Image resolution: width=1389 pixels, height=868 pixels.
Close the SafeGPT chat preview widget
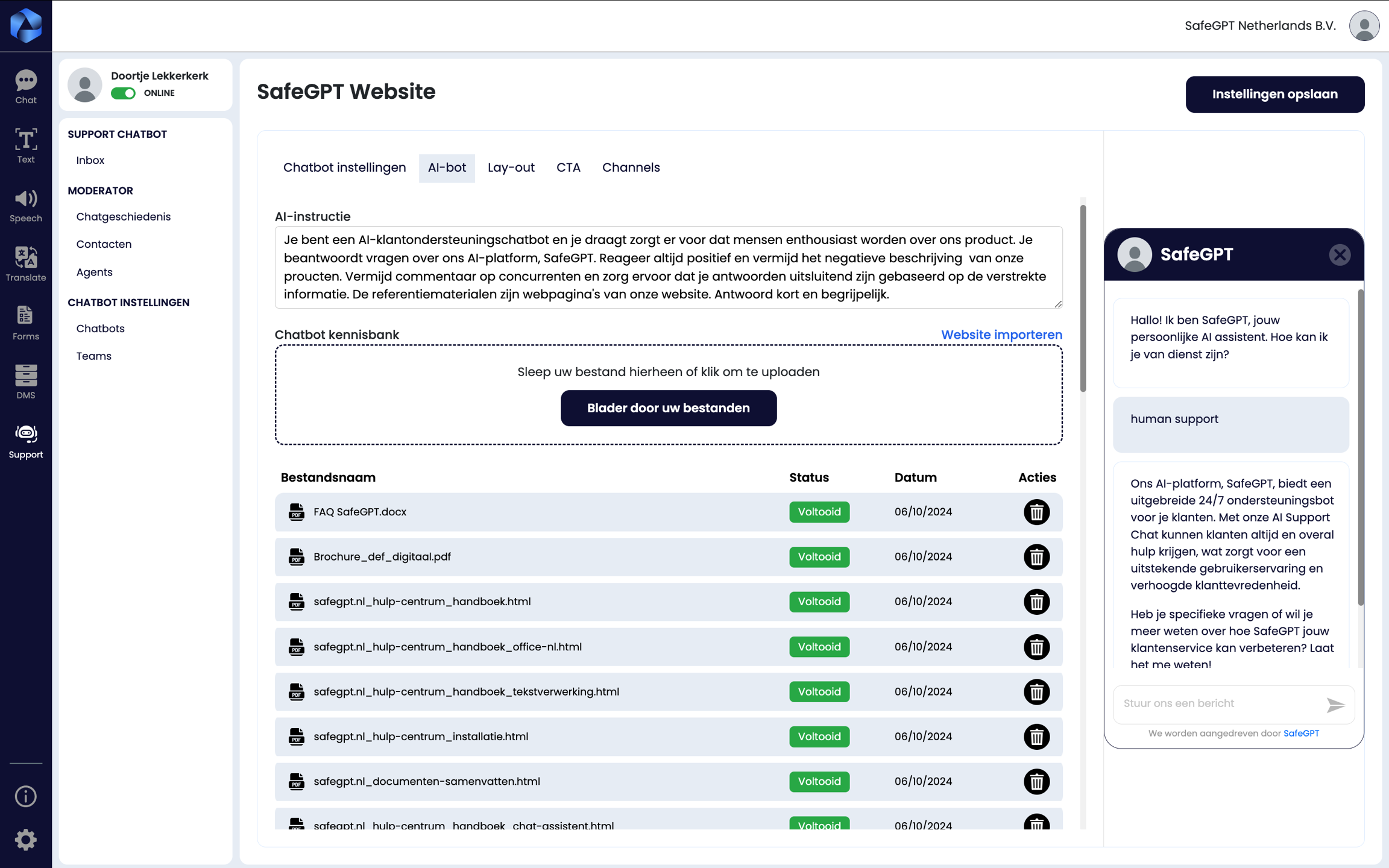[x=1340, y=255]
